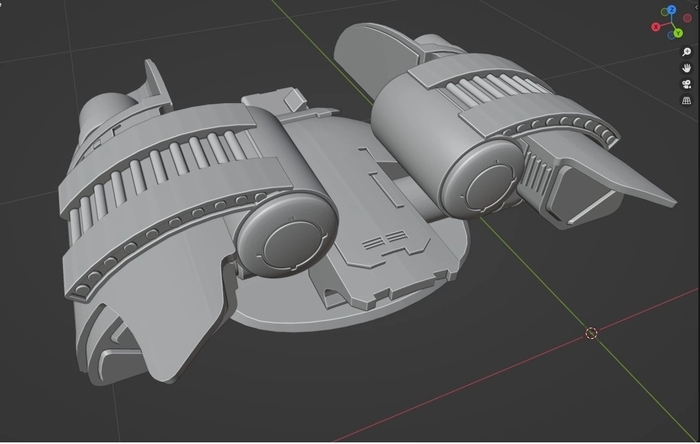Toggle camera view with the camera icon
700x444 pixels.
point(688,84)
